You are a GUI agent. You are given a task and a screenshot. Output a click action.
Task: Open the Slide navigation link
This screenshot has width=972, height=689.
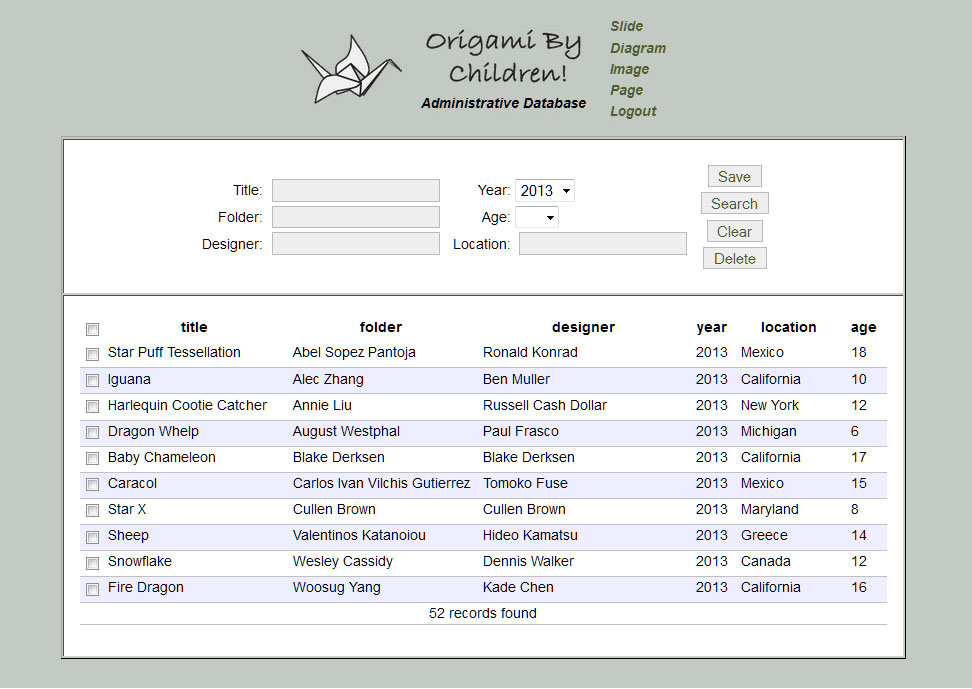click(x=627, y=26)
